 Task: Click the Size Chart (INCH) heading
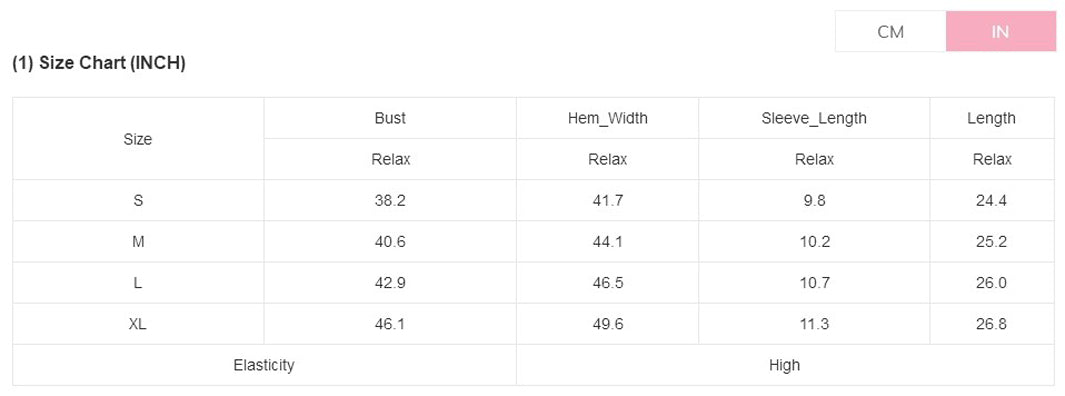[99, 63]
